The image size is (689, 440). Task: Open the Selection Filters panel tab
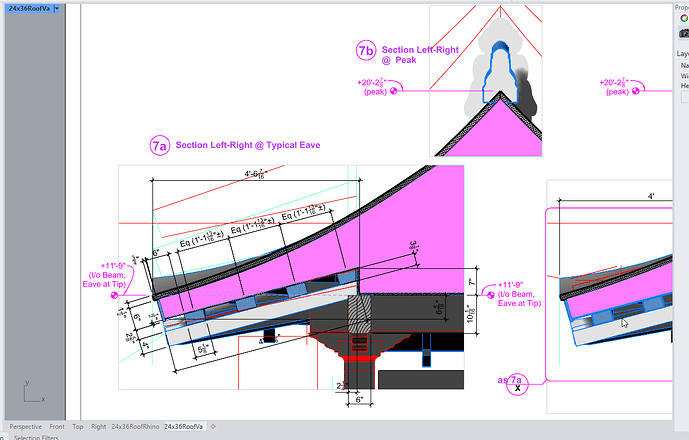coord(36,437)
